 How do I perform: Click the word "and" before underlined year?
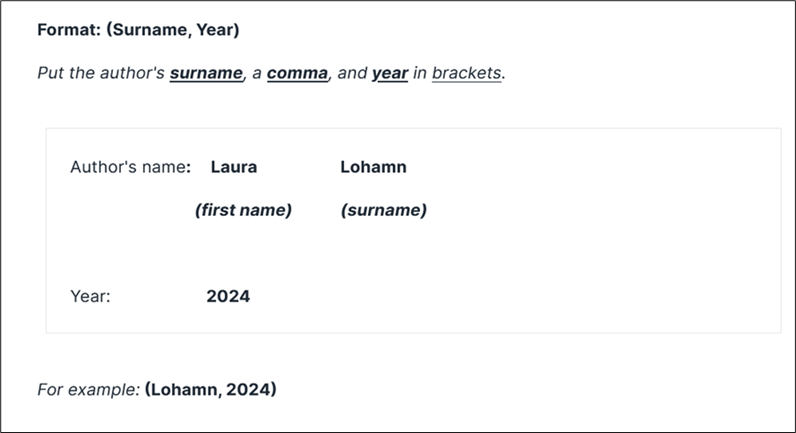tap(352, 73)
